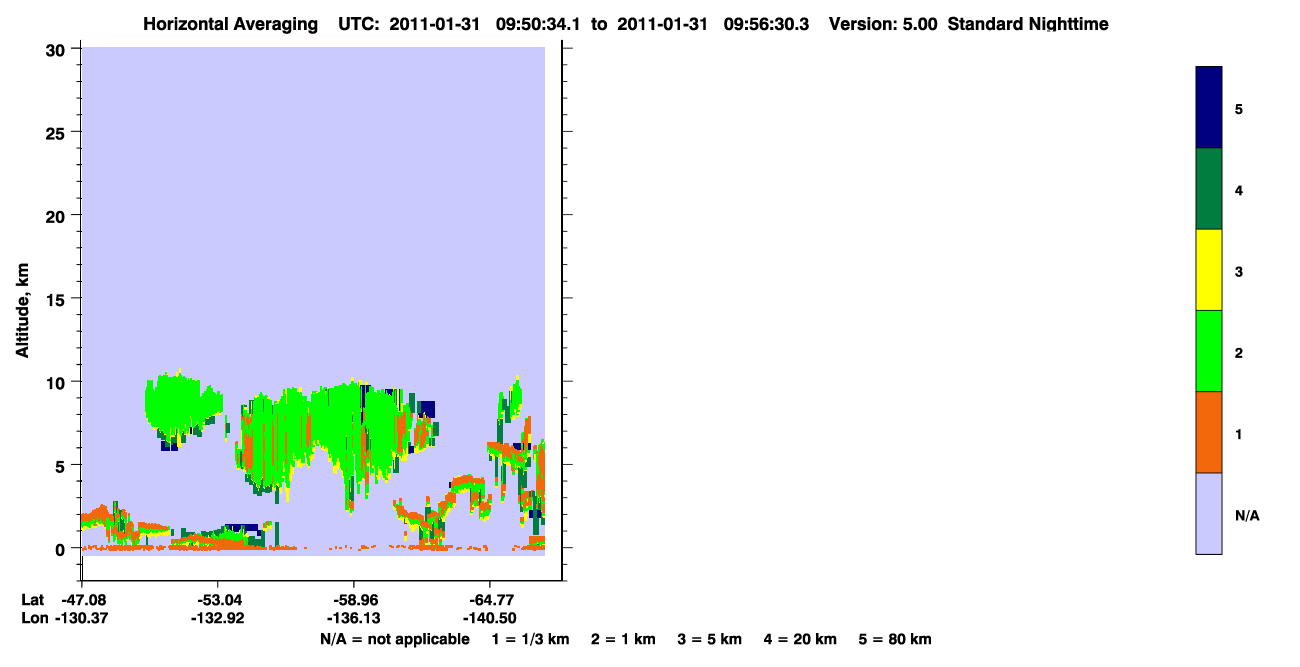Click the colorbar 'N/A' label

point(1247,516)
